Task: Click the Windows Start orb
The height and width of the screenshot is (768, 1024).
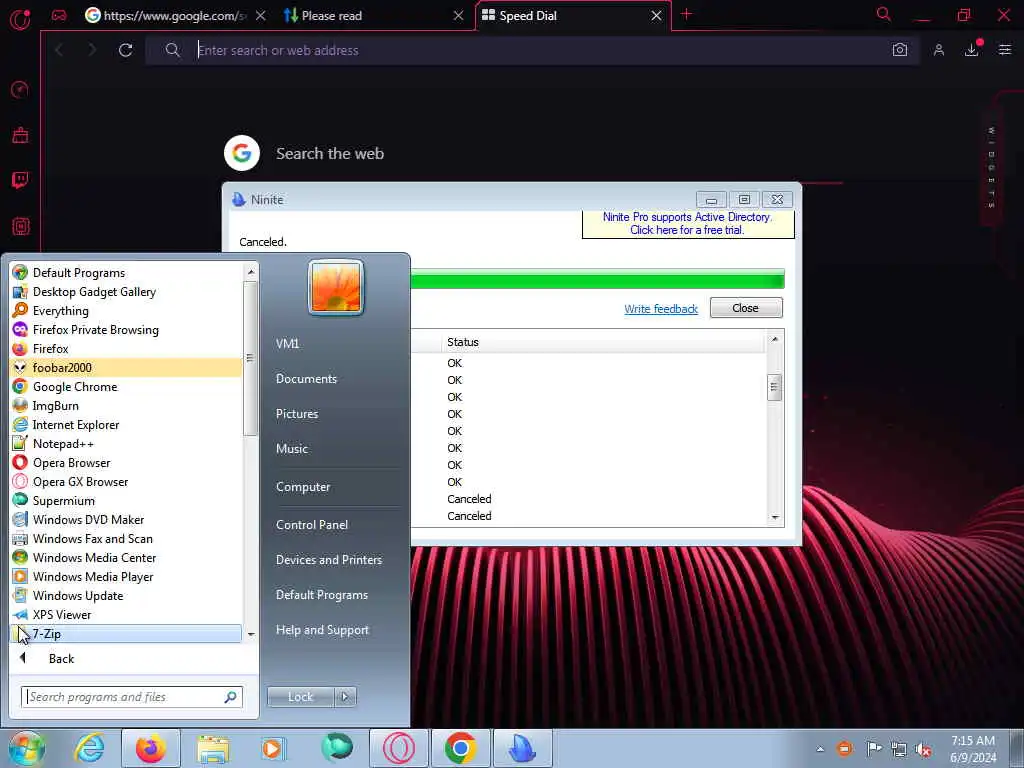Action: (x=27, y=748)
